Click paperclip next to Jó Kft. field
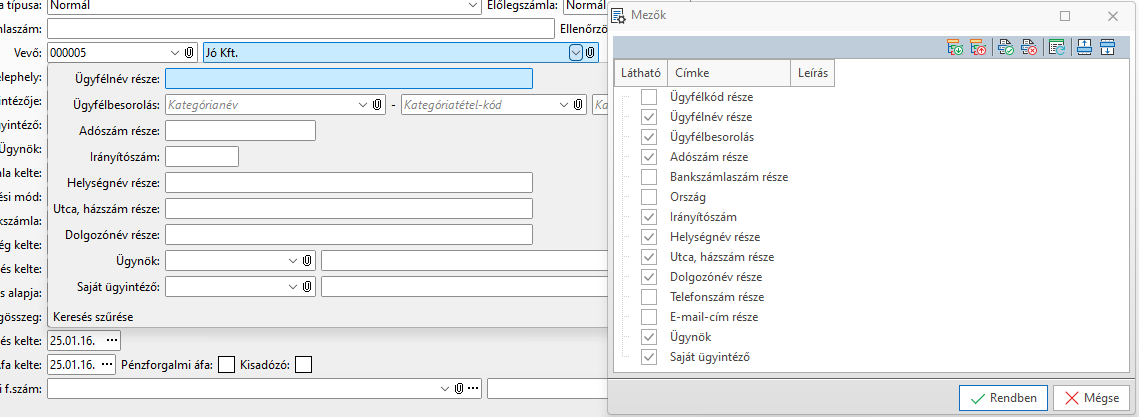1139x417 pixels. click(591, 52)
